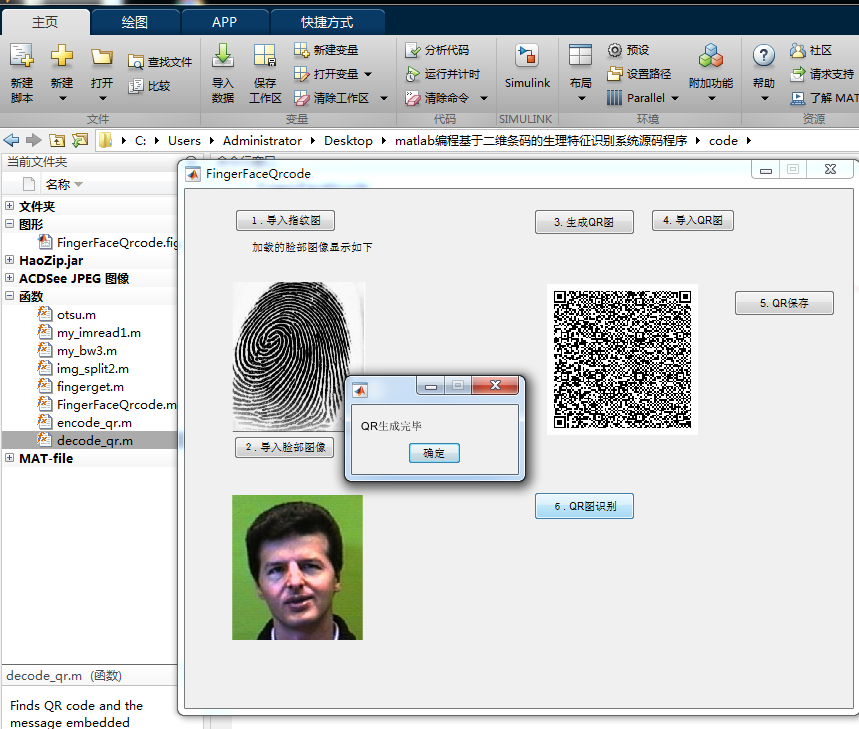This screenshot has height=729, width=859.
Task: Select encode_qr.m file
Action: (85, 422)
